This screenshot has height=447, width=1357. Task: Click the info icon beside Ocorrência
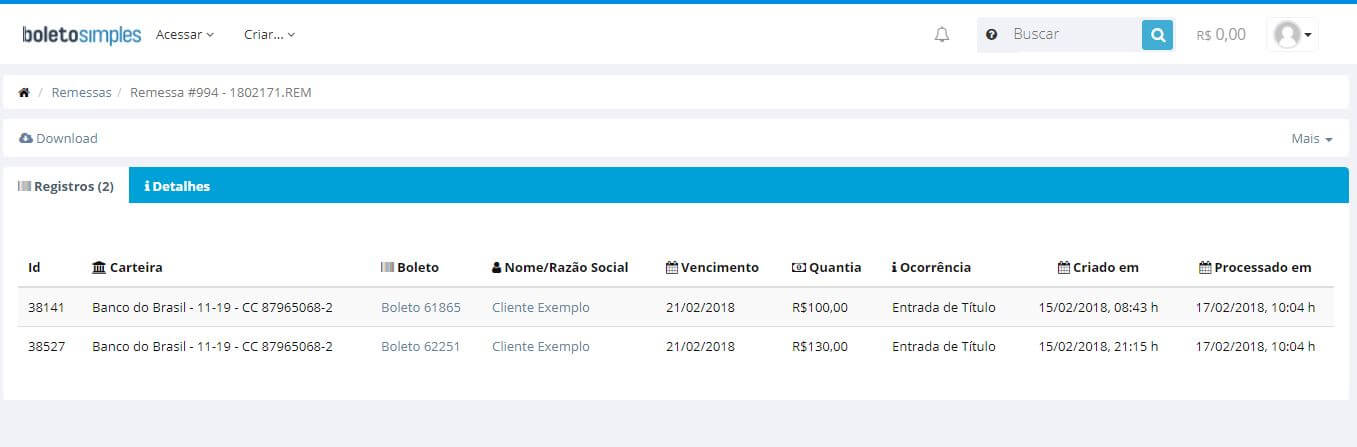(894, 268)
